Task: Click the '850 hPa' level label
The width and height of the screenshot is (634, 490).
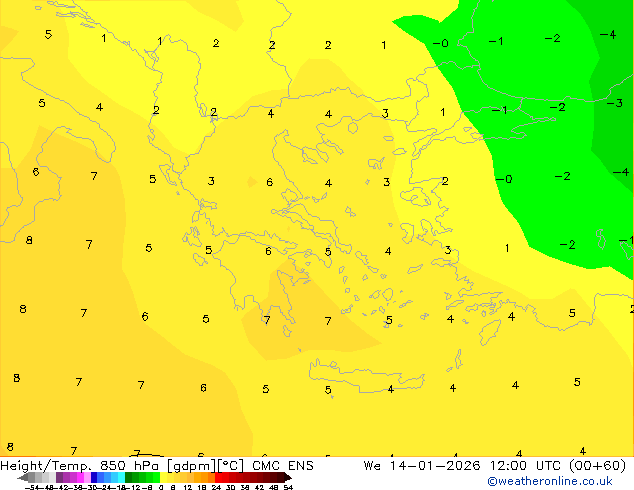Action: (129, 466)
